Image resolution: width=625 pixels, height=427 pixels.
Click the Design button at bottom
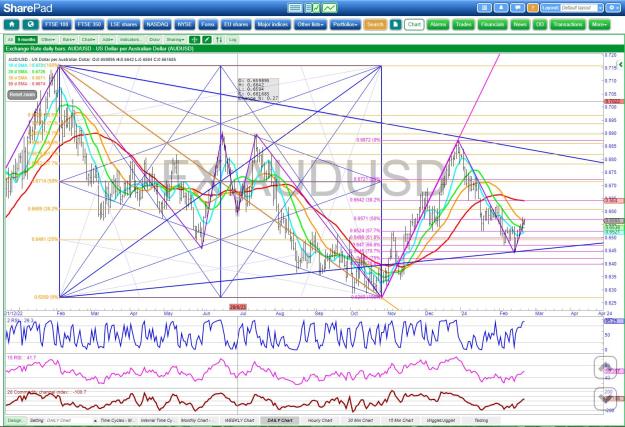(15, 420)
